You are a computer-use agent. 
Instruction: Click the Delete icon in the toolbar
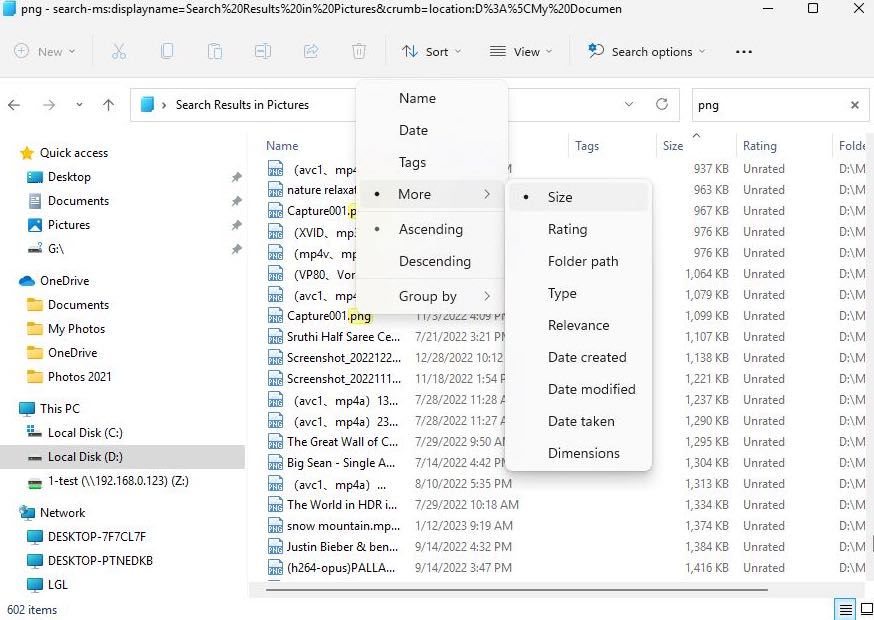(359, 50)
